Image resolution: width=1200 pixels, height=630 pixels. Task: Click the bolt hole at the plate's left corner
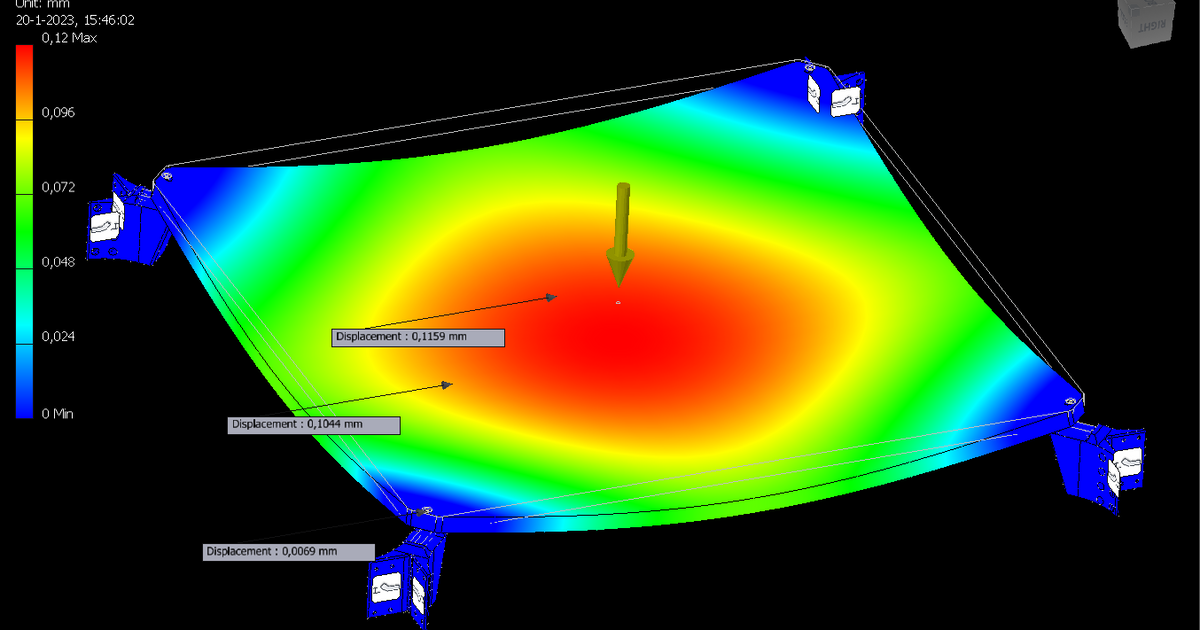click(166, 177)
